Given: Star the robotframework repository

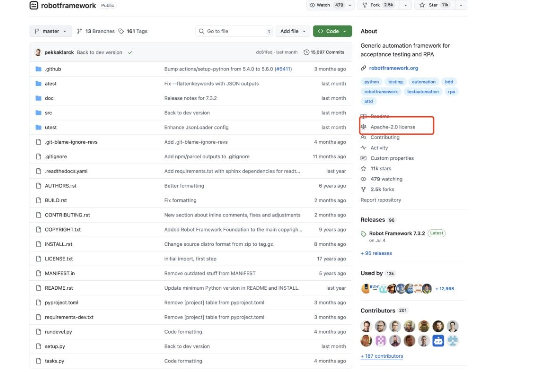Looking at the screenshot, I should [435, 5].
